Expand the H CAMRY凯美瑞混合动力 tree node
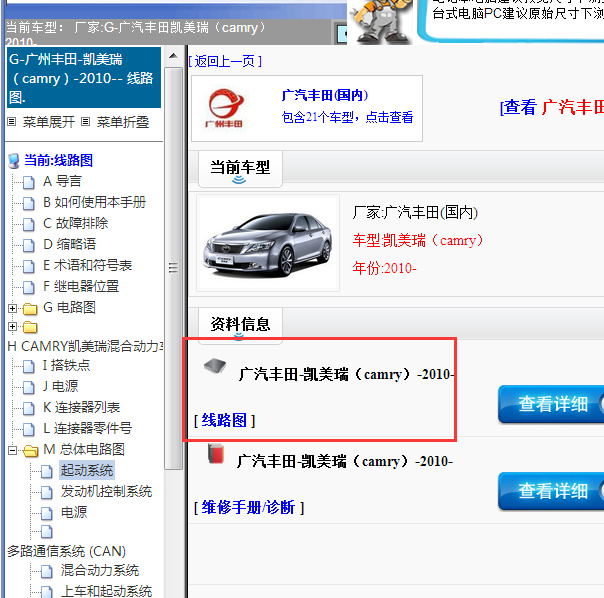 [x=12, y=327]
